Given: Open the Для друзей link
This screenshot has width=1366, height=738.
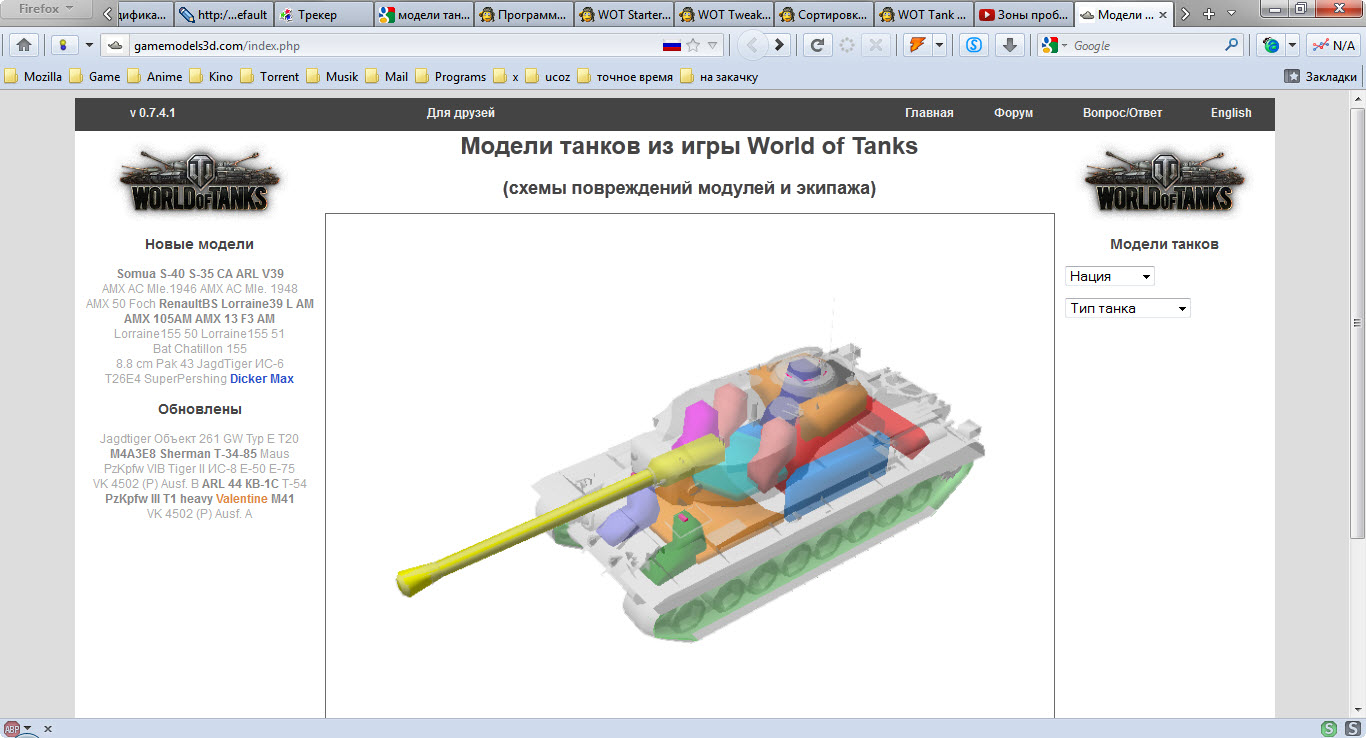Looking at the screenshot, I should tap(460, 113).
